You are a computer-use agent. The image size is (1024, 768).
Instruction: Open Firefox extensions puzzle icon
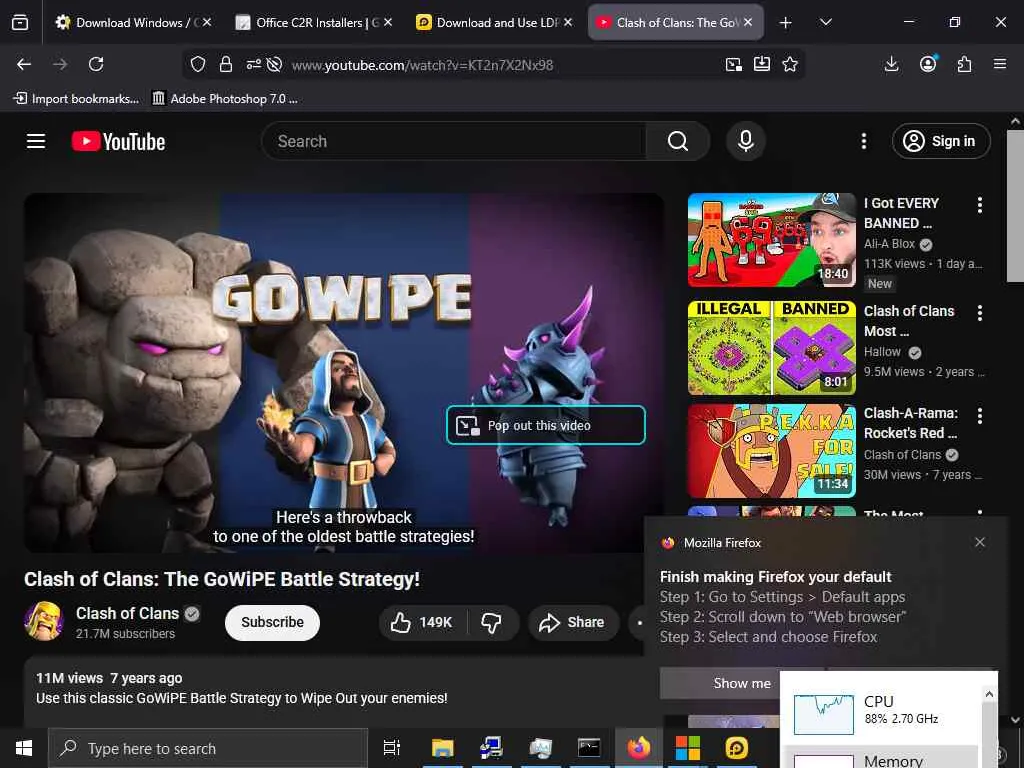[964, 64]
